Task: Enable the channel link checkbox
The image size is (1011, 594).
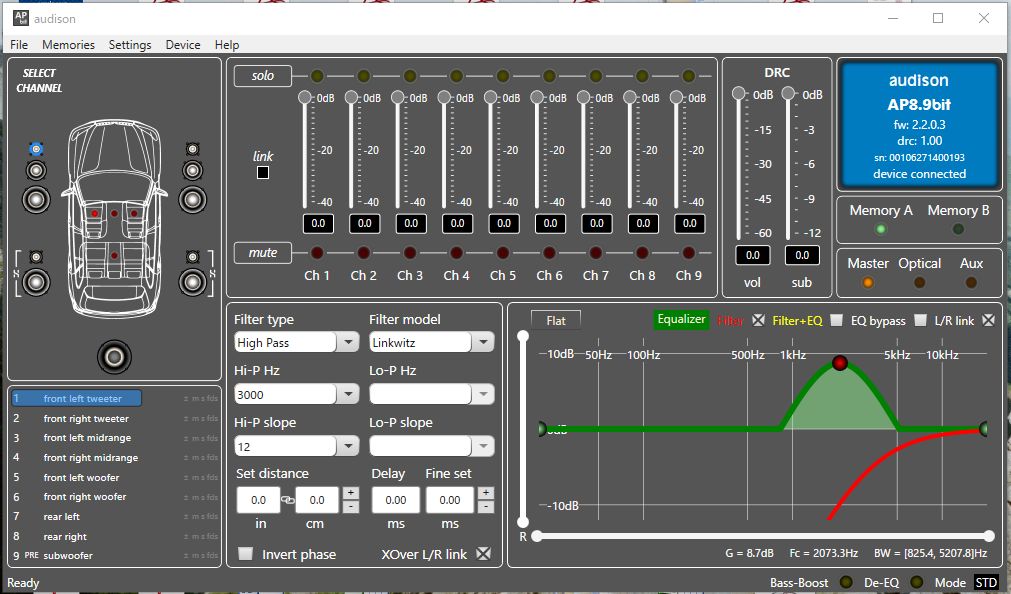Action: tap(263, 173)
